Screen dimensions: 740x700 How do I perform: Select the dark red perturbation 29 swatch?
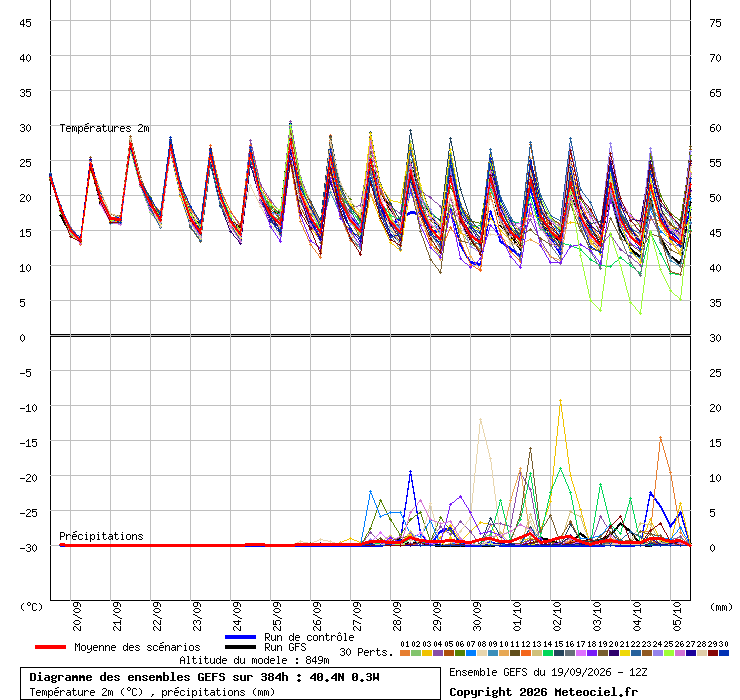click(713, 653)
